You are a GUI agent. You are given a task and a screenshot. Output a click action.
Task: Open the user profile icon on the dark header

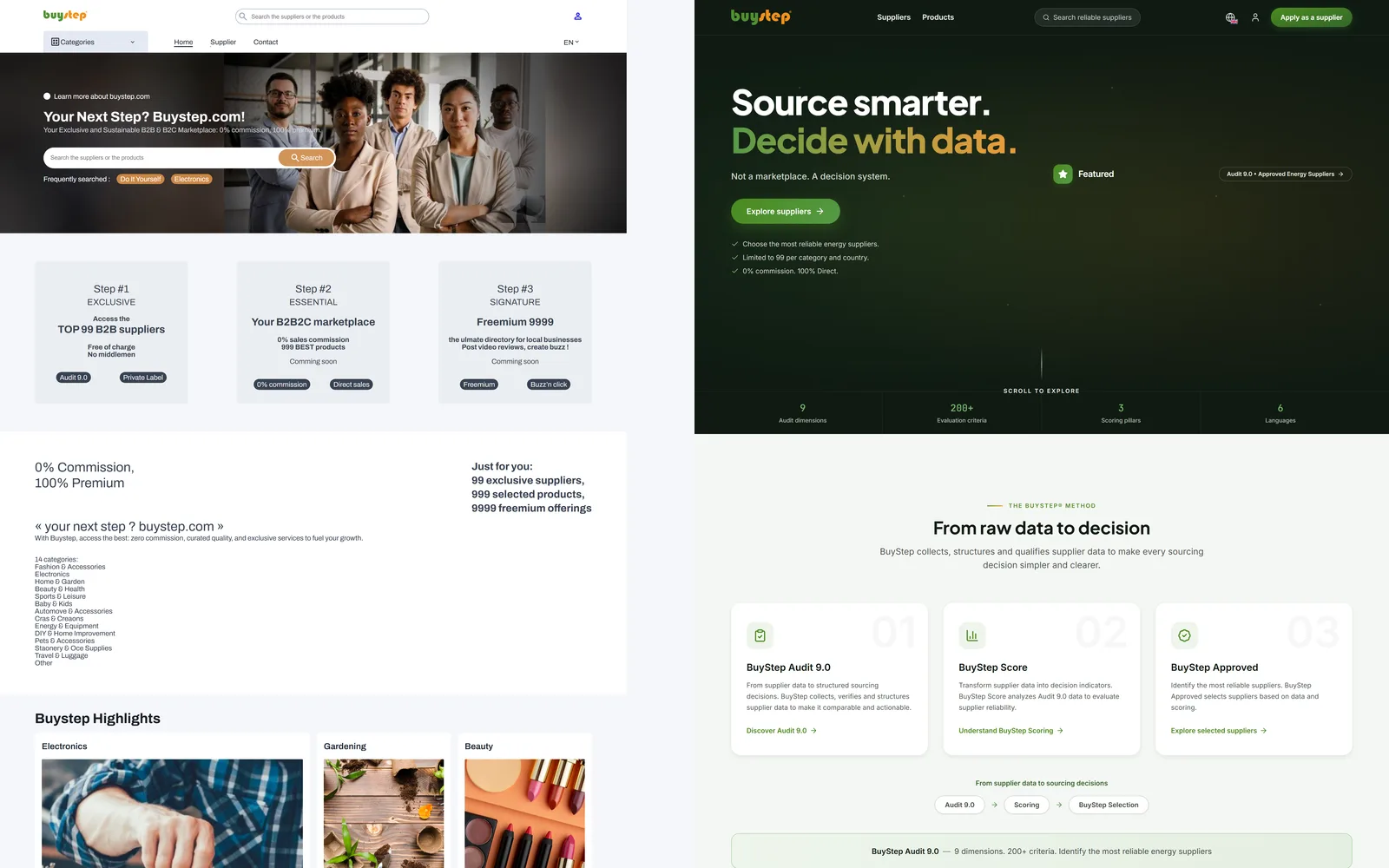pos(1255,17)
